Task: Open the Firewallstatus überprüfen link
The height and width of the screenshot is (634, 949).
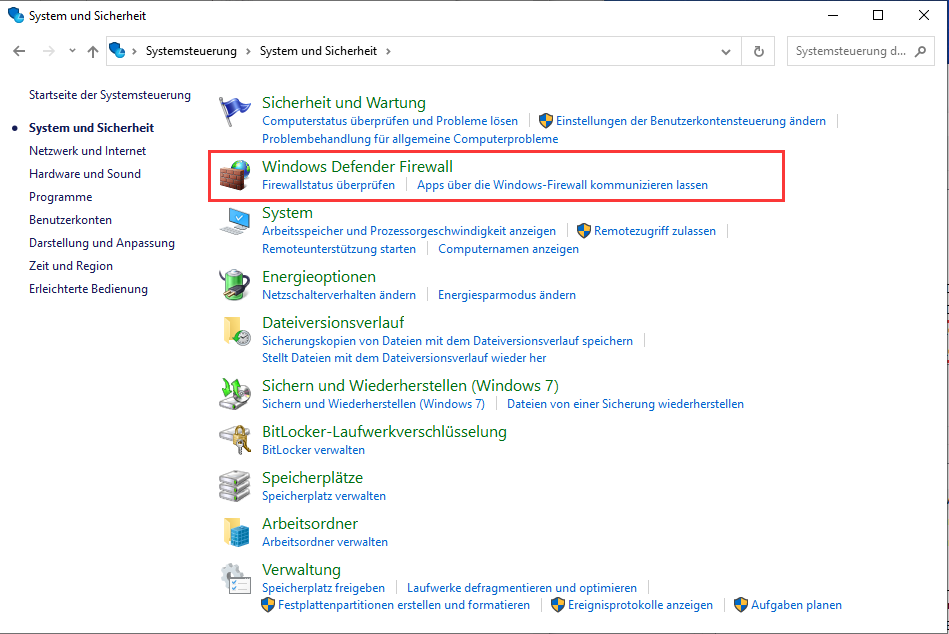Action: 328,185
